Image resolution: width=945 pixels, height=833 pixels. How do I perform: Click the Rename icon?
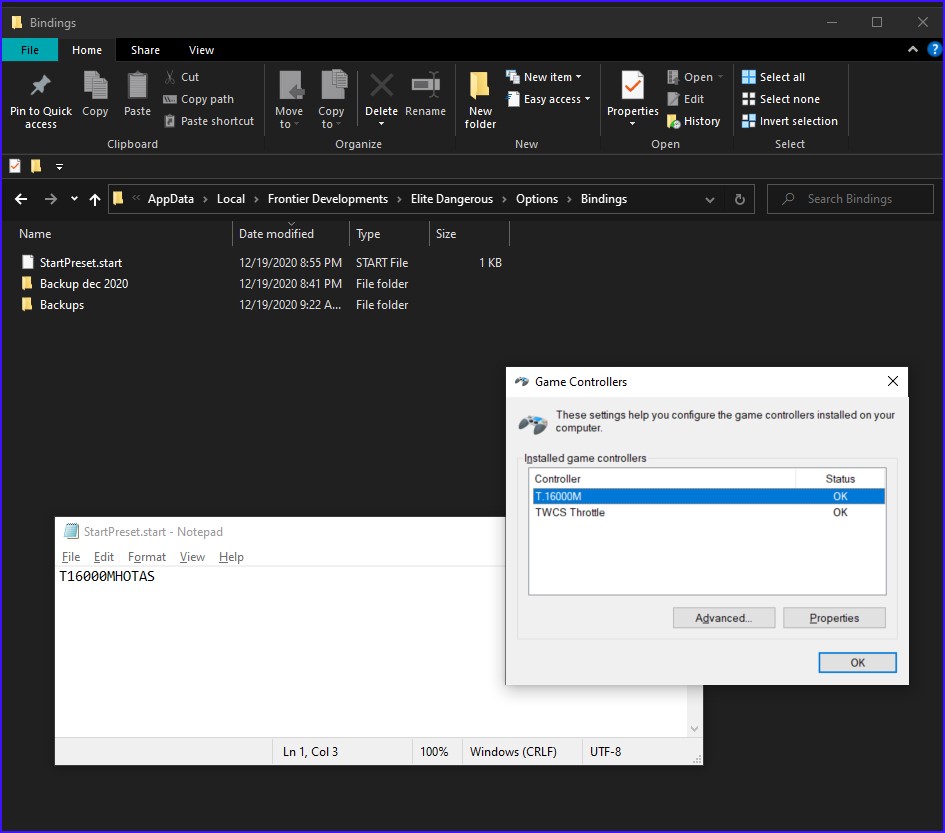coord(425,85)
